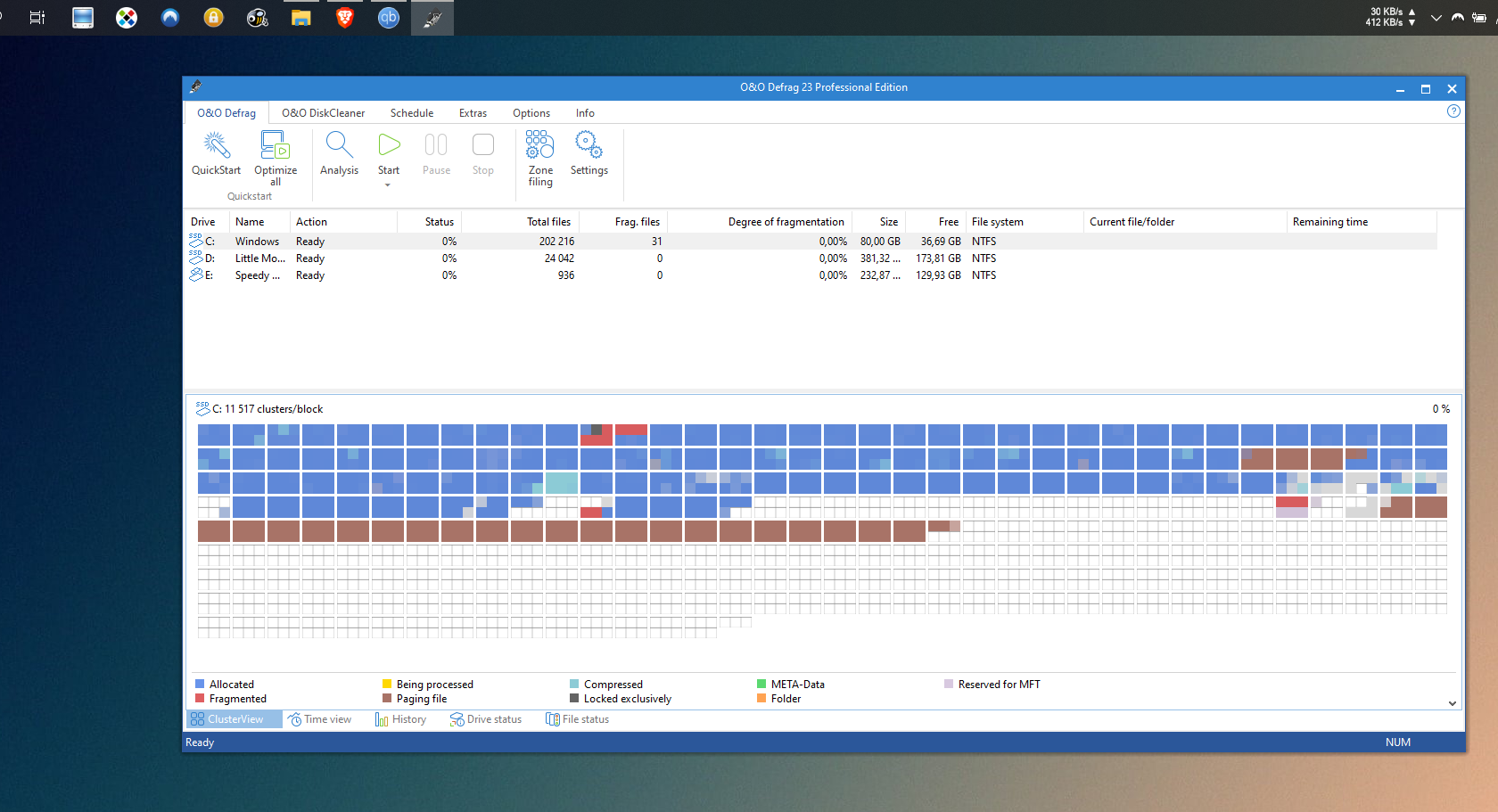Screen dimensions: 1498x812
Task: Expand the legend with the bottom chevron
Action: pyautogui.click(x=1452, y=703)
